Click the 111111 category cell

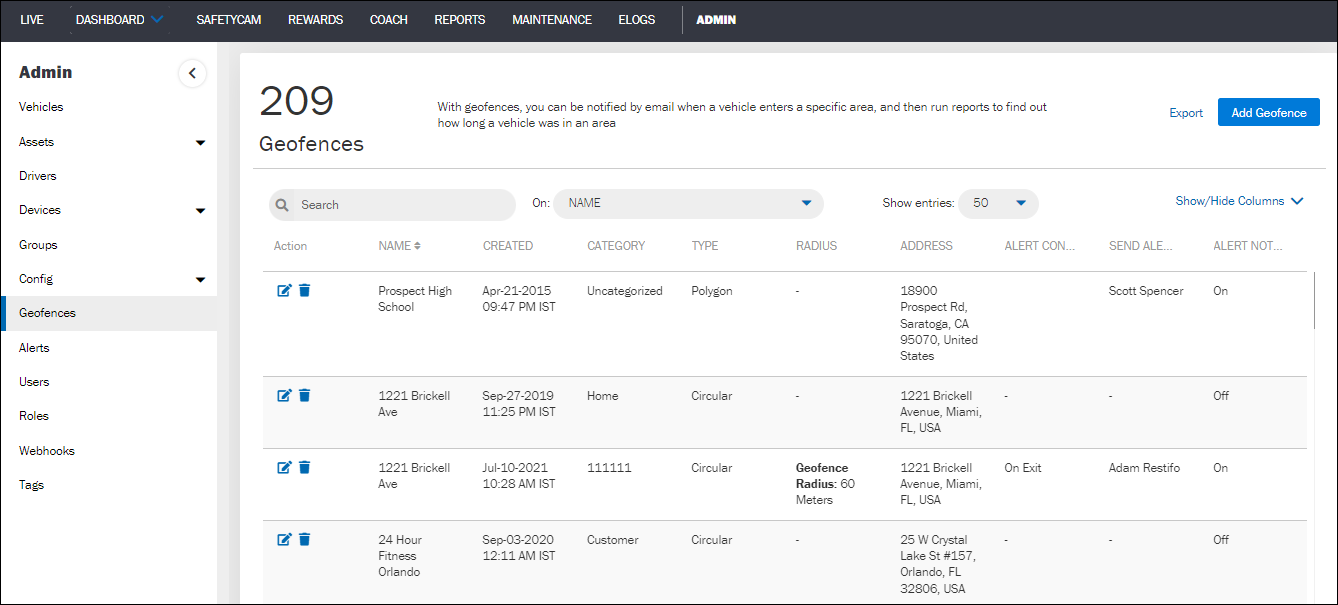(609, 468)
